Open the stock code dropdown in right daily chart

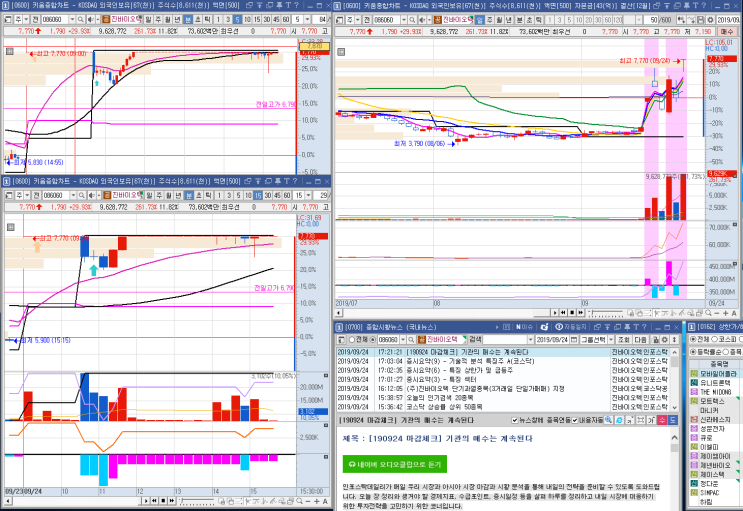[x=404, y=20]
